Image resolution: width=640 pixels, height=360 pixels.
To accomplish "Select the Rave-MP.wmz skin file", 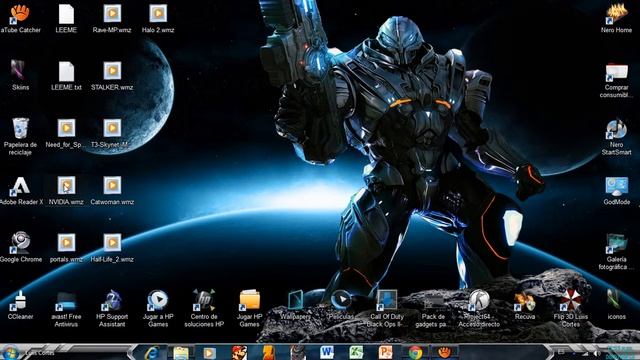I will [x=112, y=18].
